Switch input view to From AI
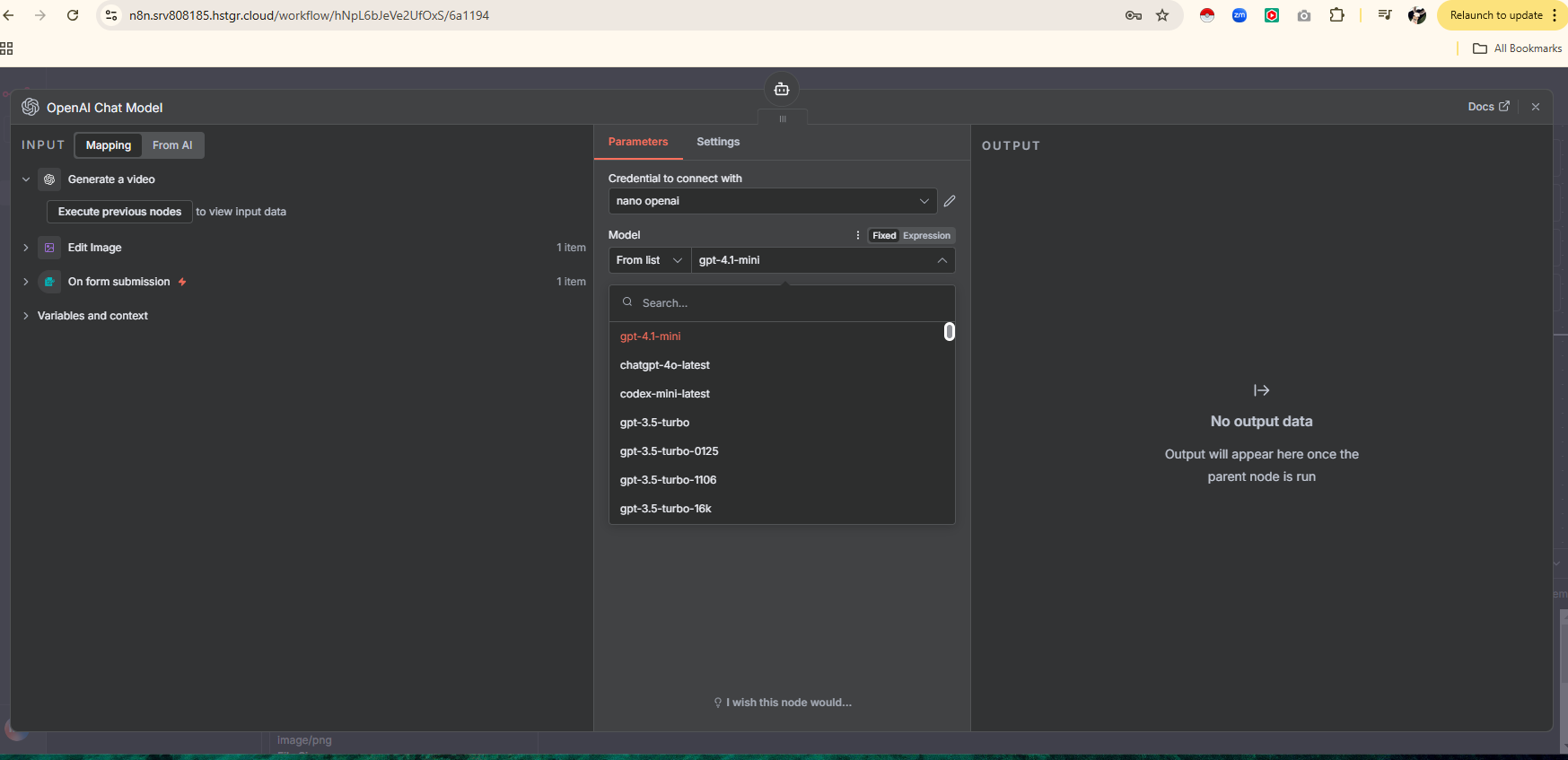This screenshot has height=760, width=1568. click(172, 145)
